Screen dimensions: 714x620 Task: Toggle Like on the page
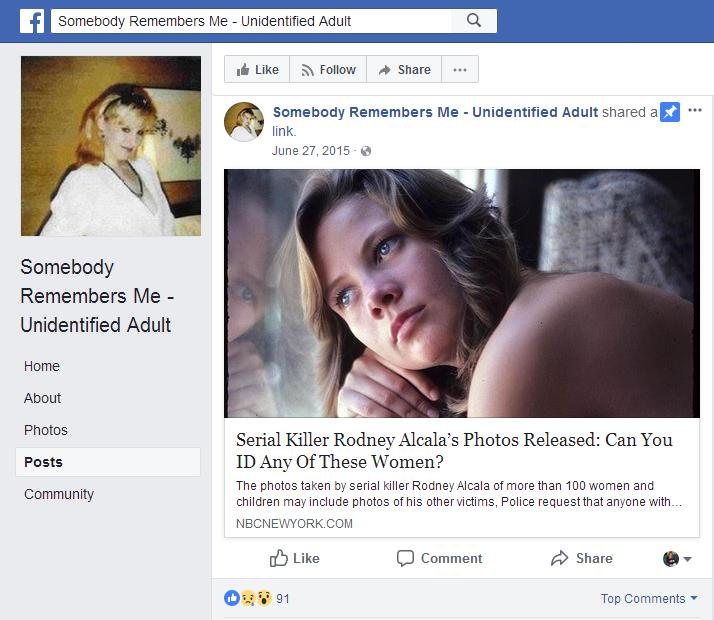click(x=257, y=70)
